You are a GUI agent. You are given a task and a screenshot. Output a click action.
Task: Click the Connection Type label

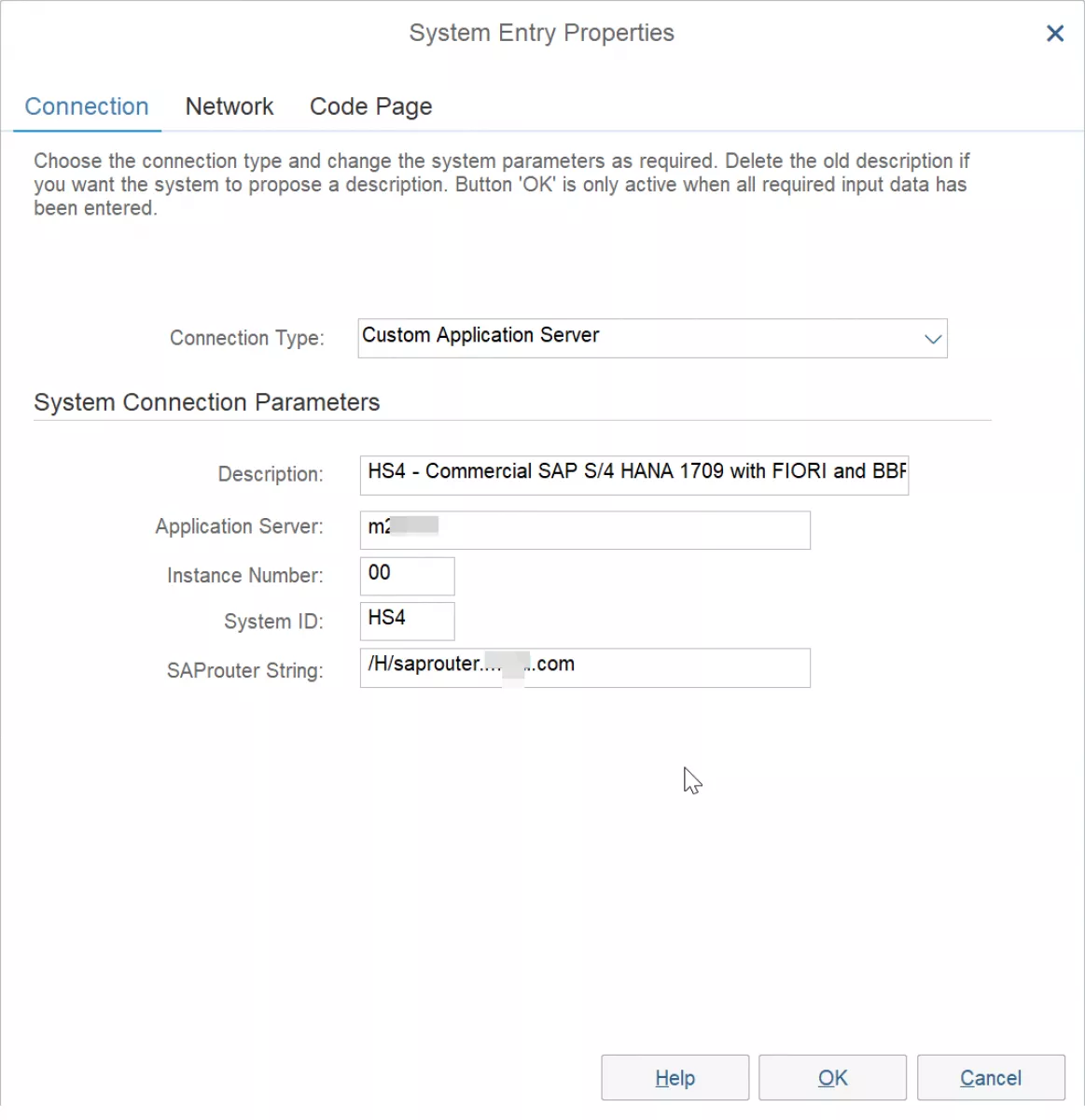(x=247, y=338)
